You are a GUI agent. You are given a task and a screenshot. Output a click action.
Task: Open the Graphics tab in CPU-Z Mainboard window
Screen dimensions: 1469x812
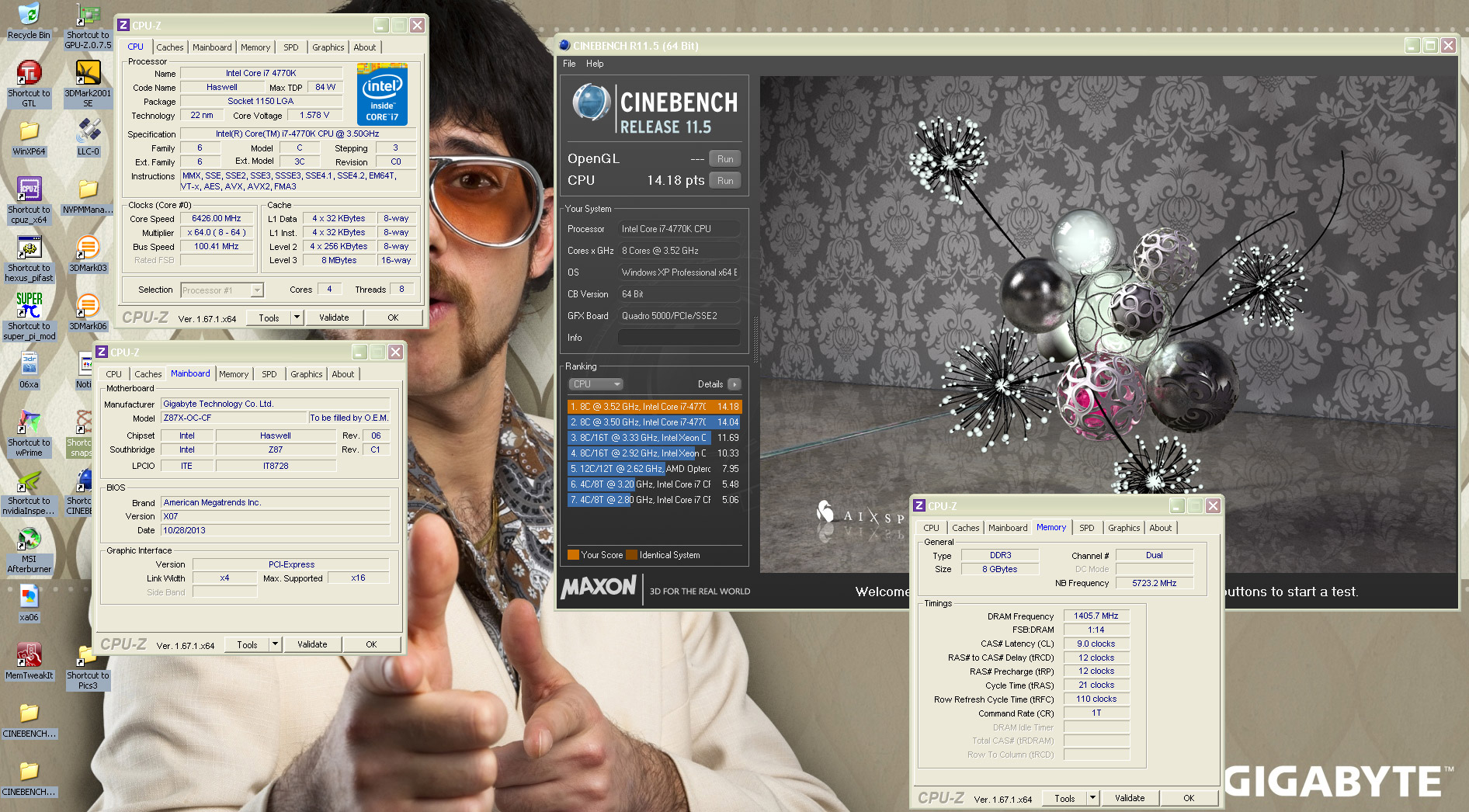(306, 374)
